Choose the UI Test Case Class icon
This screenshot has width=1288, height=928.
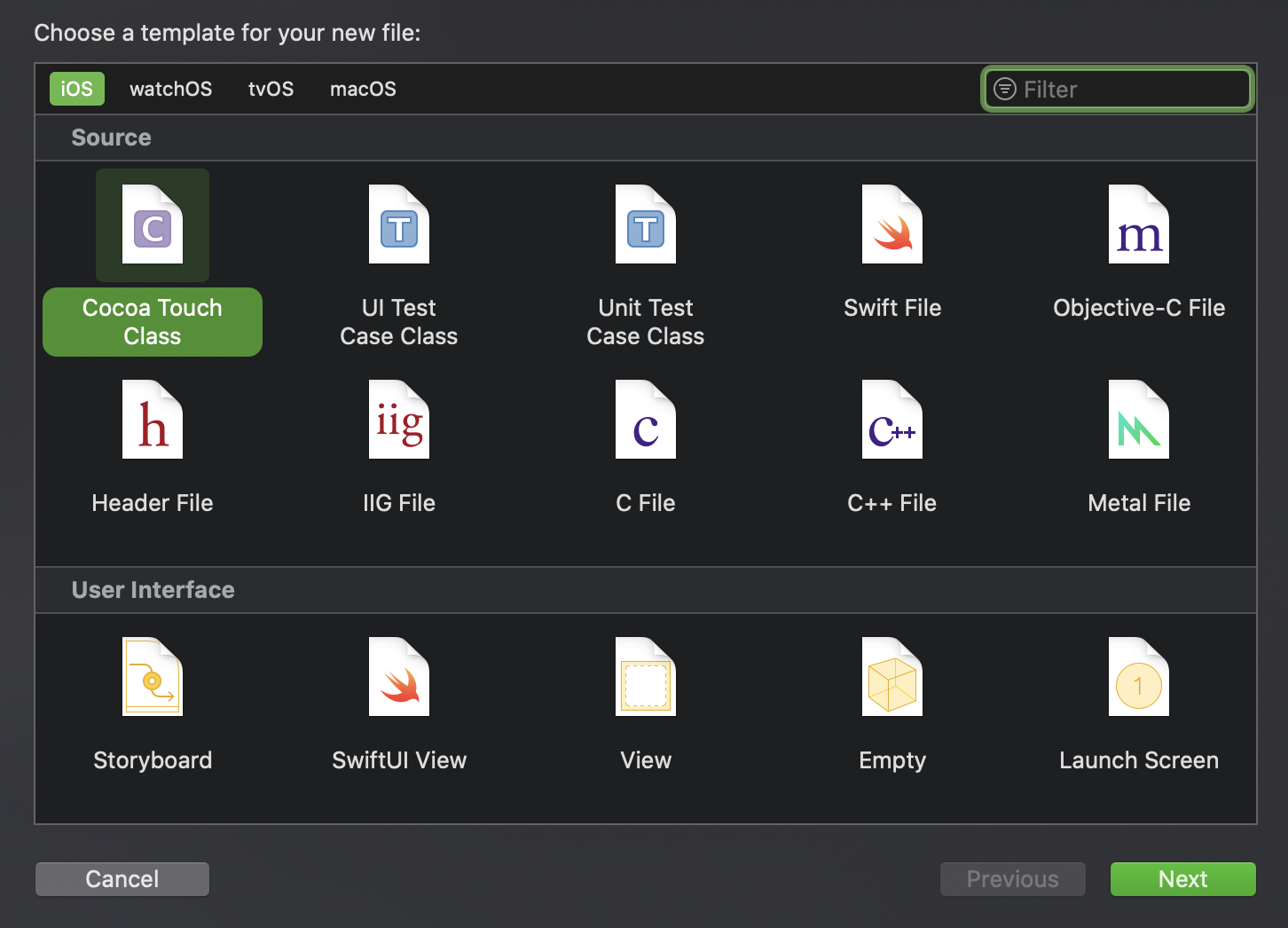click(x=399, y=224)
